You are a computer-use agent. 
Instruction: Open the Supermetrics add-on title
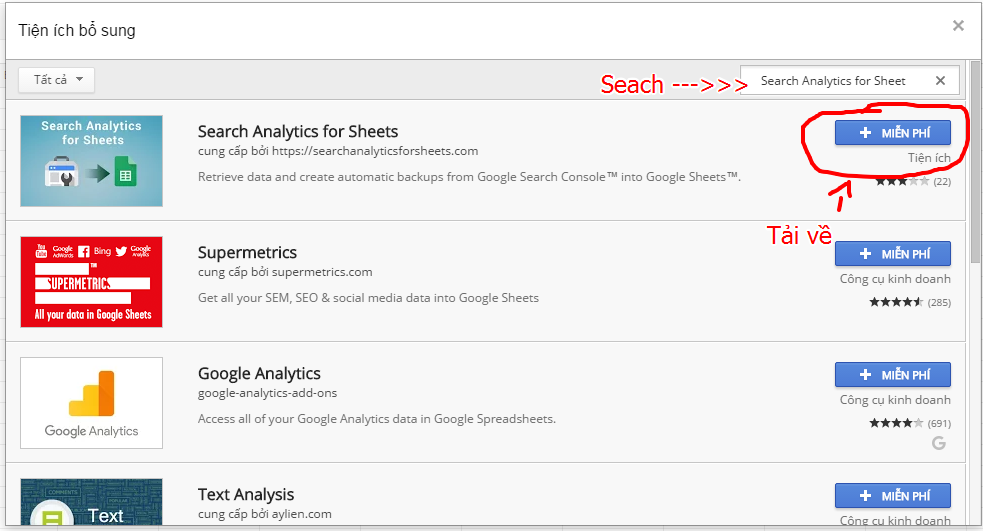pos(247,253)
